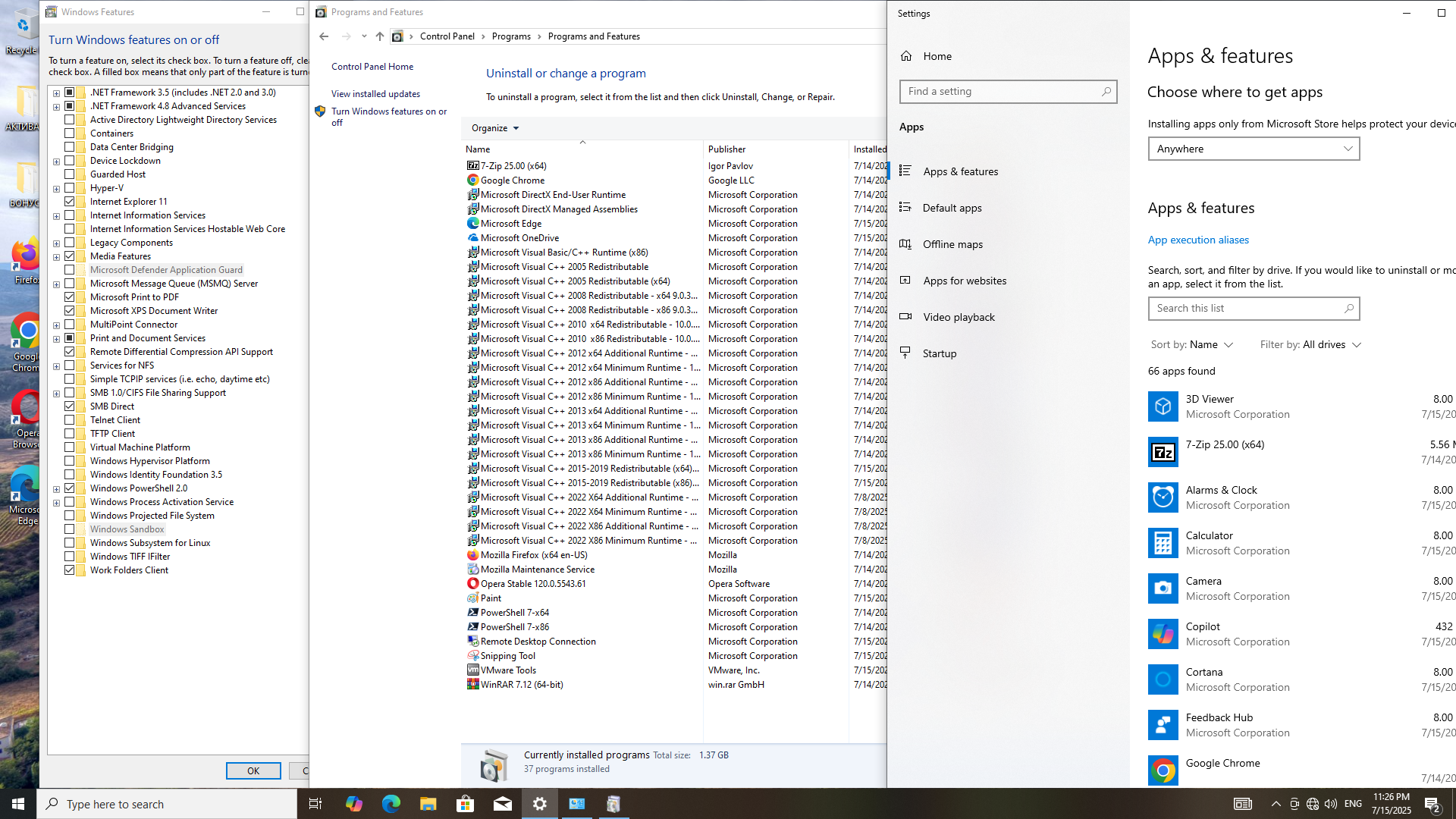Enable the Telnet Client checkbox
Screen dimensions: 1456x819
[70, 420]
